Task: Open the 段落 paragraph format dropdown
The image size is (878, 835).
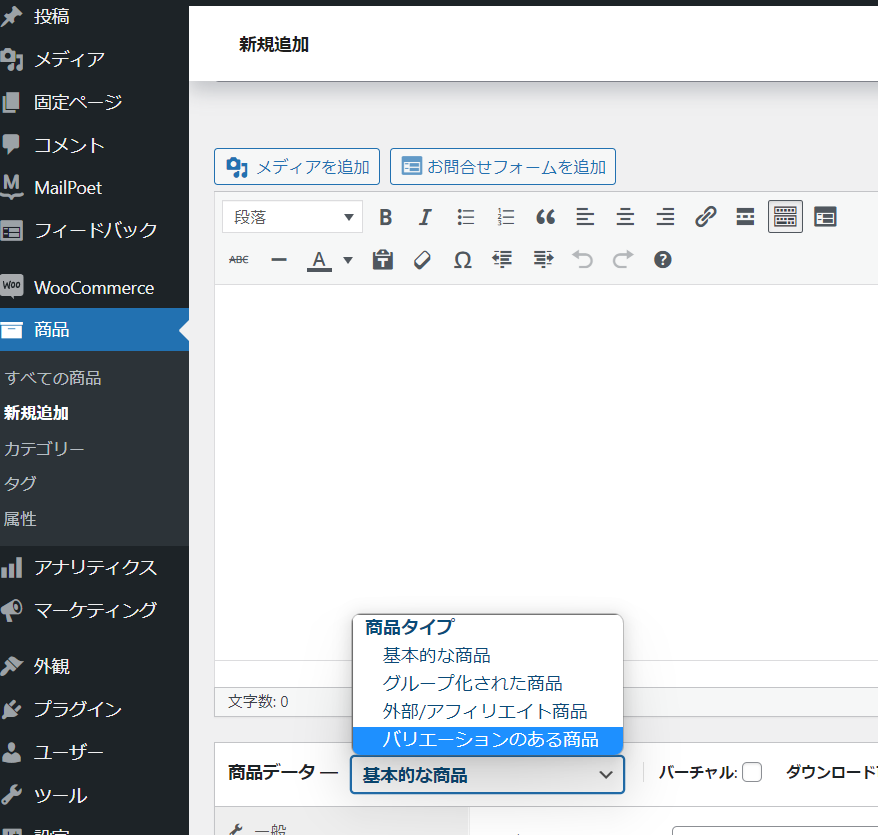Action: coord(292,217)
